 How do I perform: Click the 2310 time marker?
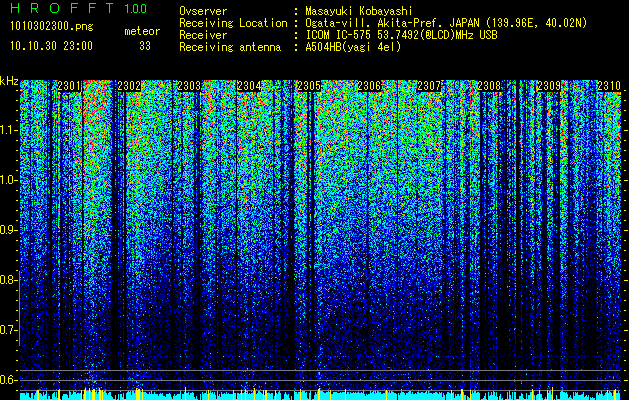click(x=609, y=86)
